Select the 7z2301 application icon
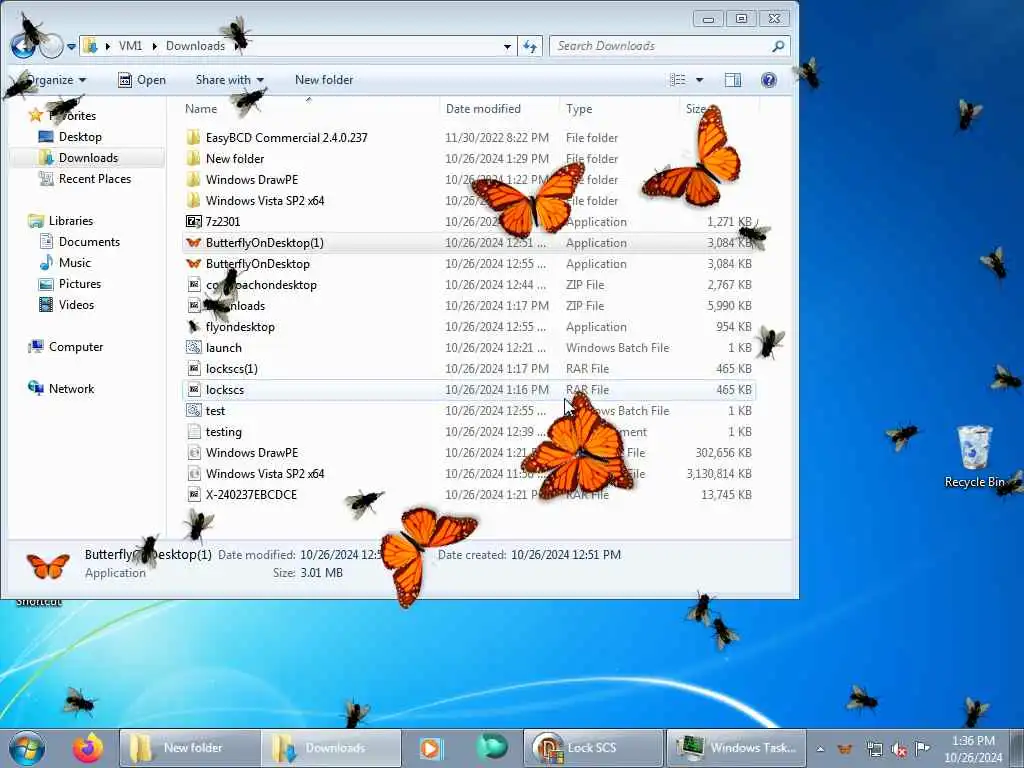 193,221
